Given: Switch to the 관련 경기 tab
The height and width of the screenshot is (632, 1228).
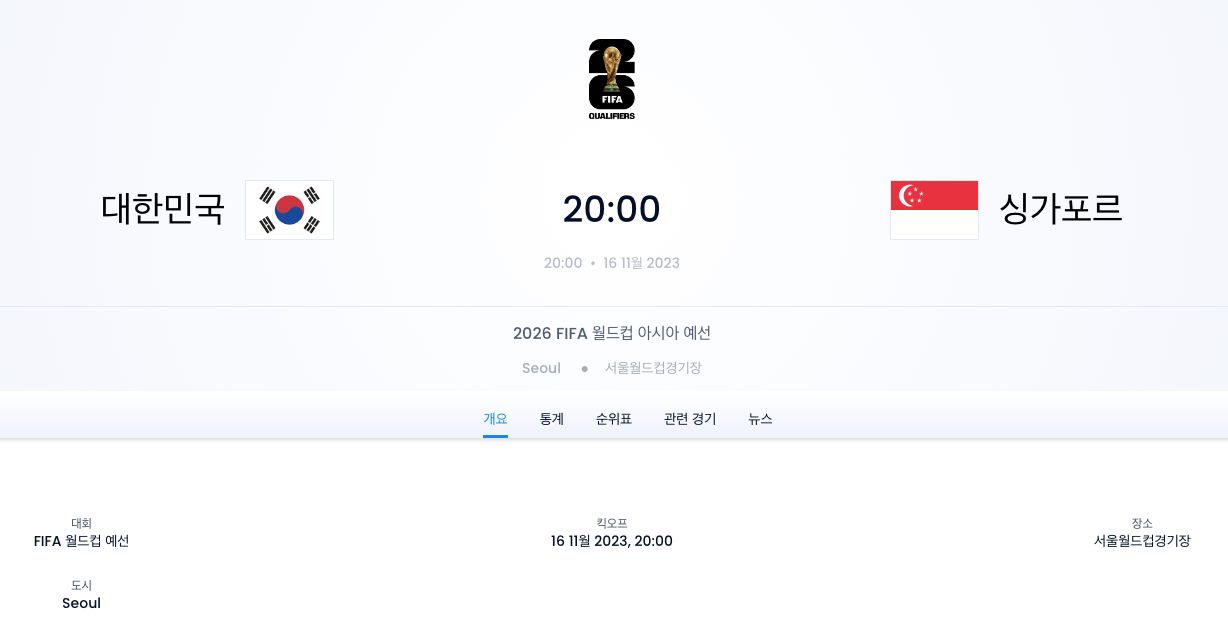Looking at the screenshot, I should click(x=688, y=419).
